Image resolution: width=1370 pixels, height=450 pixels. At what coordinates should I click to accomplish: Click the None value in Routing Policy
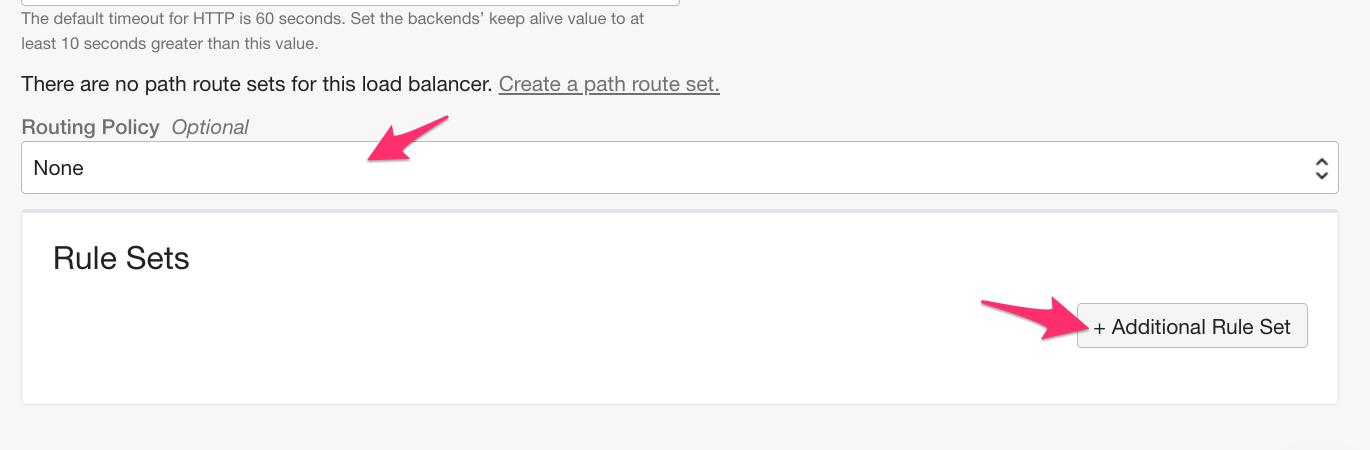click(x=59, y=168)
